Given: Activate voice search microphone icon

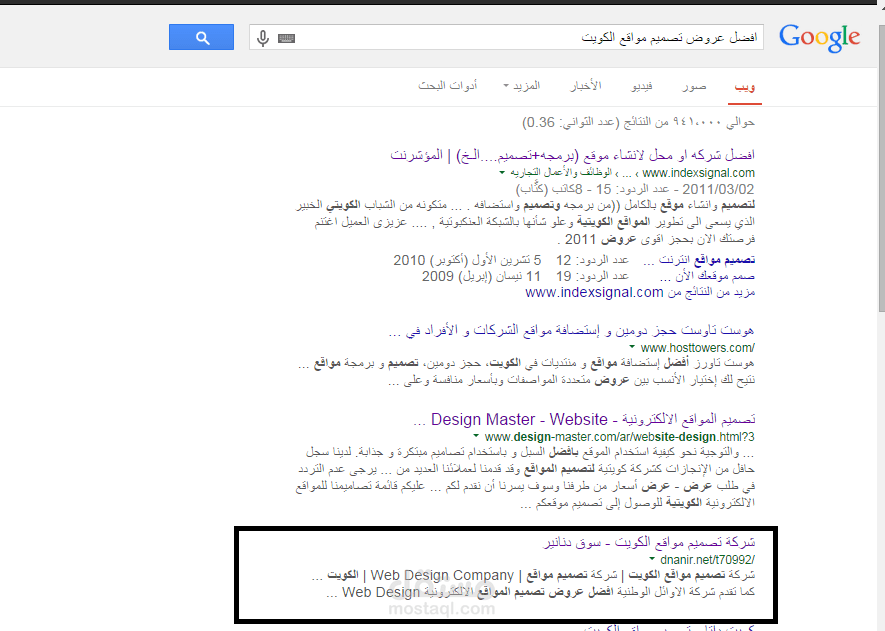Looking at the screenshot, I should click(x=263, y=38).
